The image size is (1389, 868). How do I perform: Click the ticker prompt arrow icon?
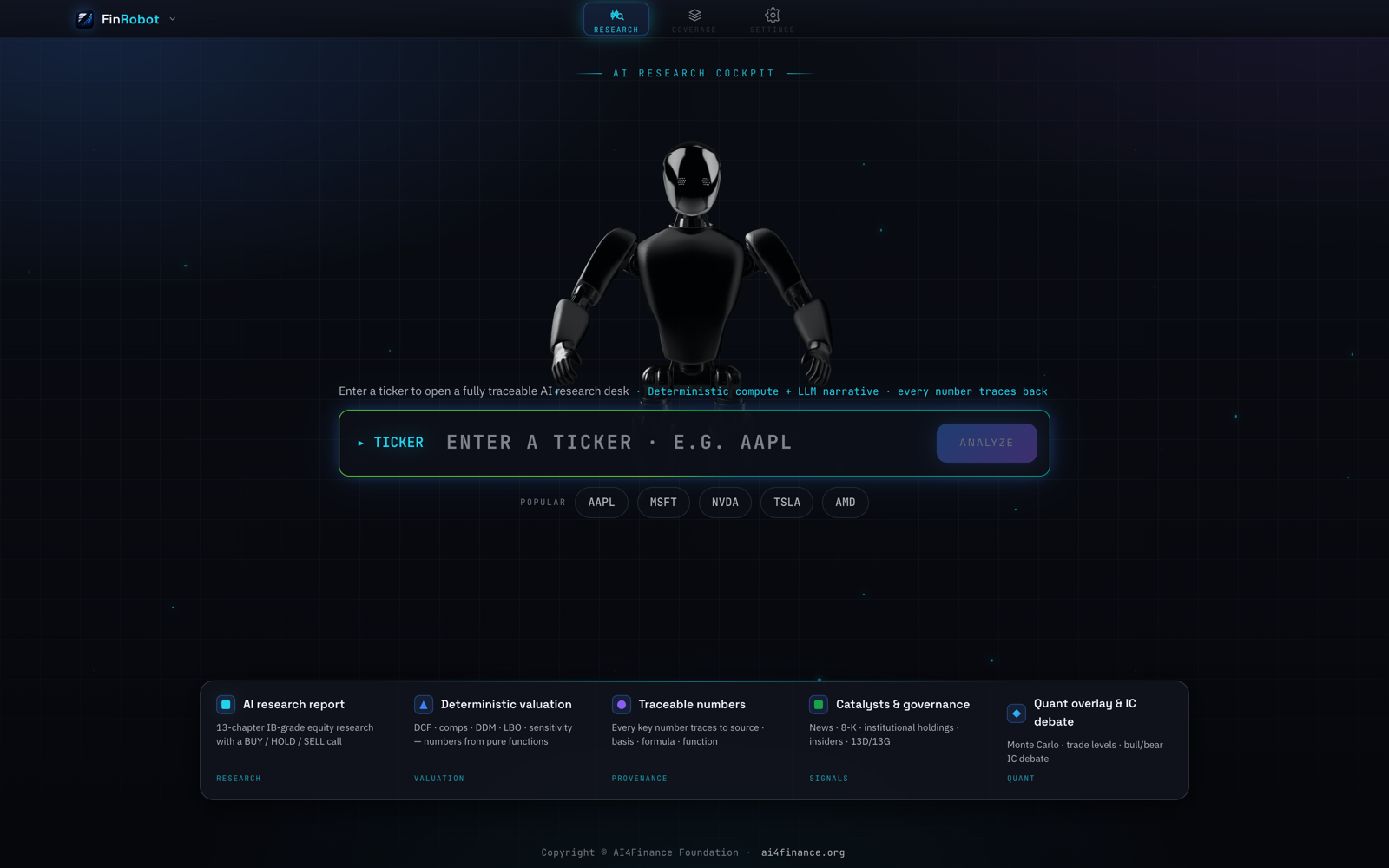click(x=360, y=443)
